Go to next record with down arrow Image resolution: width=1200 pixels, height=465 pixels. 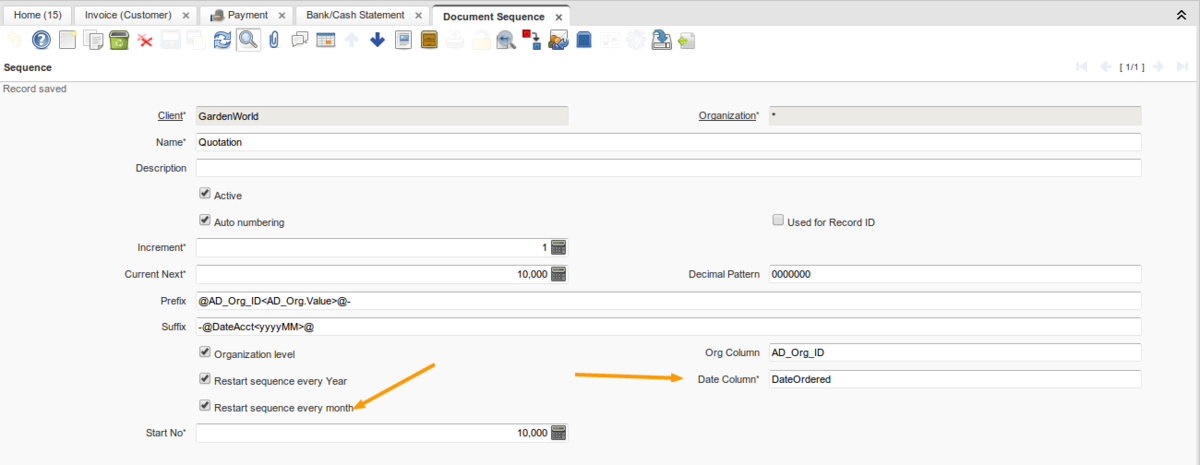click(x=377, y=40)
